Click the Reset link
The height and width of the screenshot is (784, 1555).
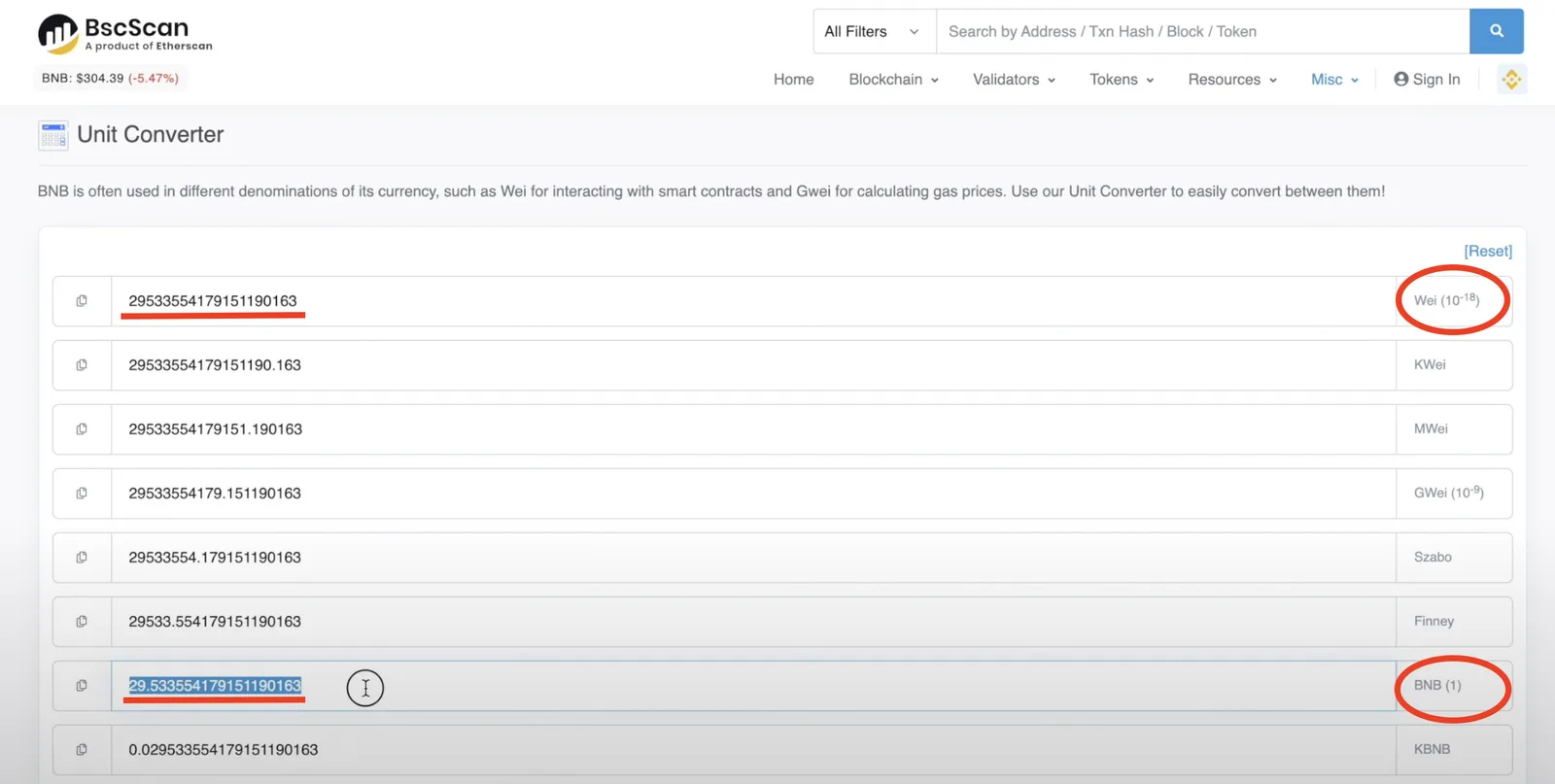[x=1488, y=251]
